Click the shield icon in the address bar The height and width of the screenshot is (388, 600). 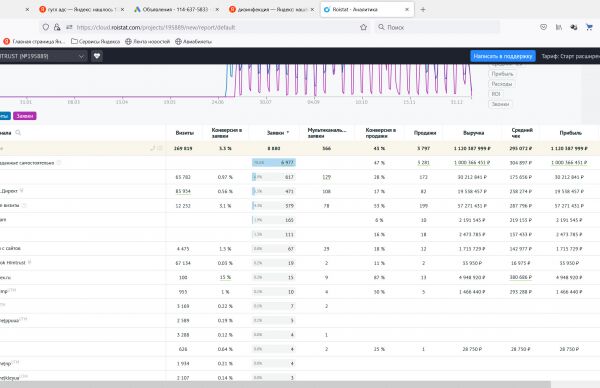tap(46, 27)
